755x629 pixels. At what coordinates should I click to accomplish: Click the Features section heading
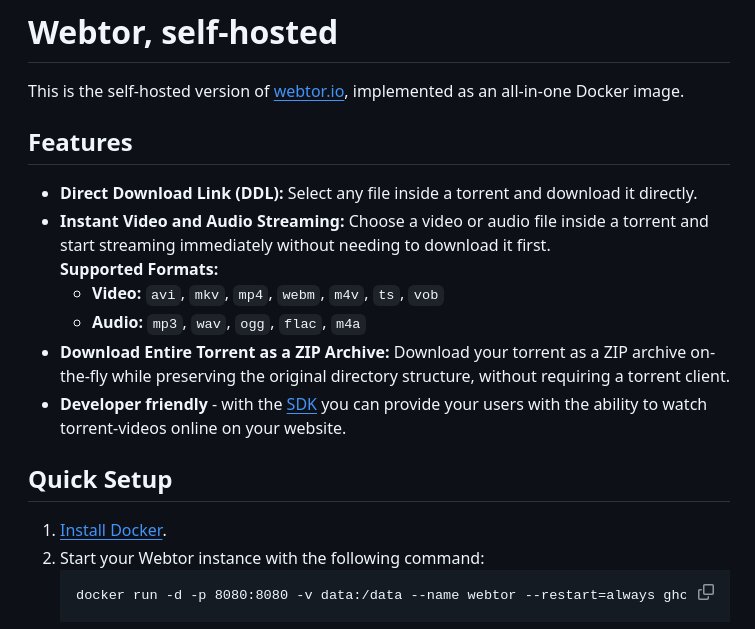(x=80, y=143)
